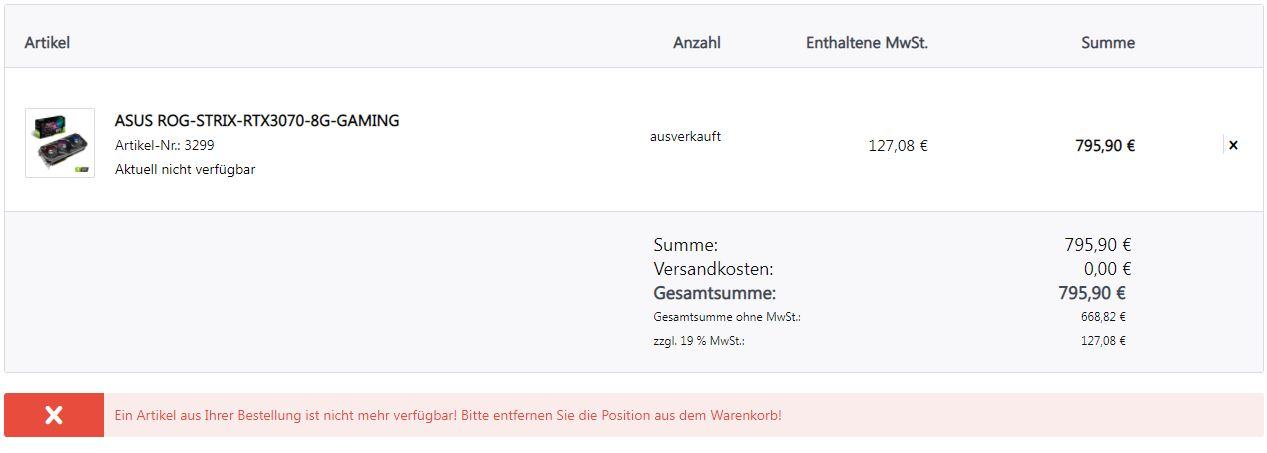Viewport: 1267px width, 453px height.
Task: Click the 127,08 € tax value in item row
Action: [x=898, y=146]
